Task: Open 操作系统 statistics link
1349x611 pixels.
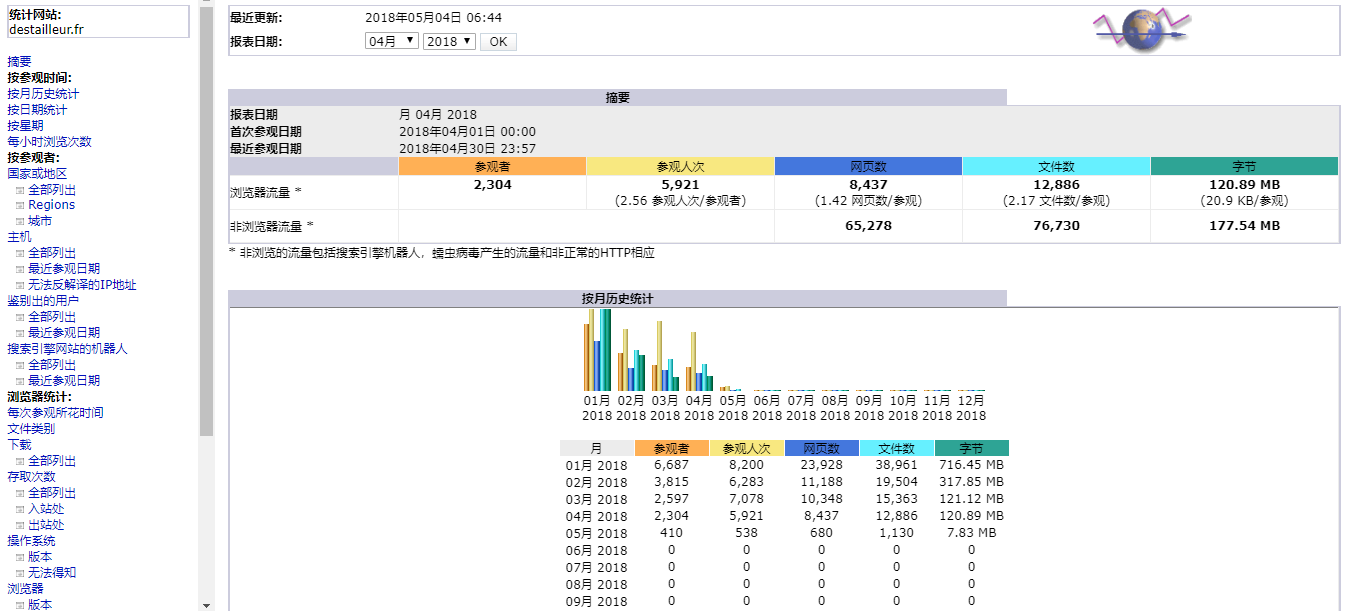Action: click(x=31, y=541)
